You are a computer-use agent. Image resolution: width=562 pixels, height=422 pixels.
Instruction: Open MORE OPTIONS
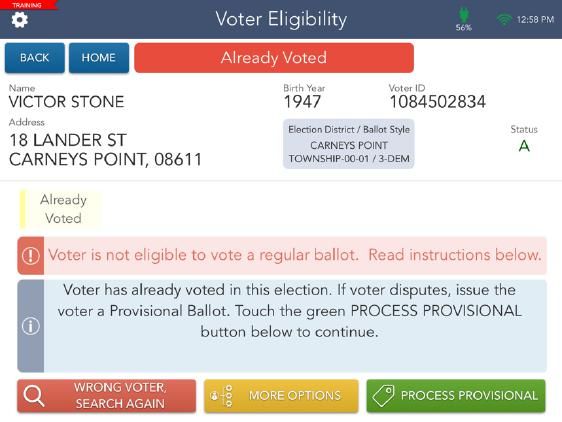point(281,396)
